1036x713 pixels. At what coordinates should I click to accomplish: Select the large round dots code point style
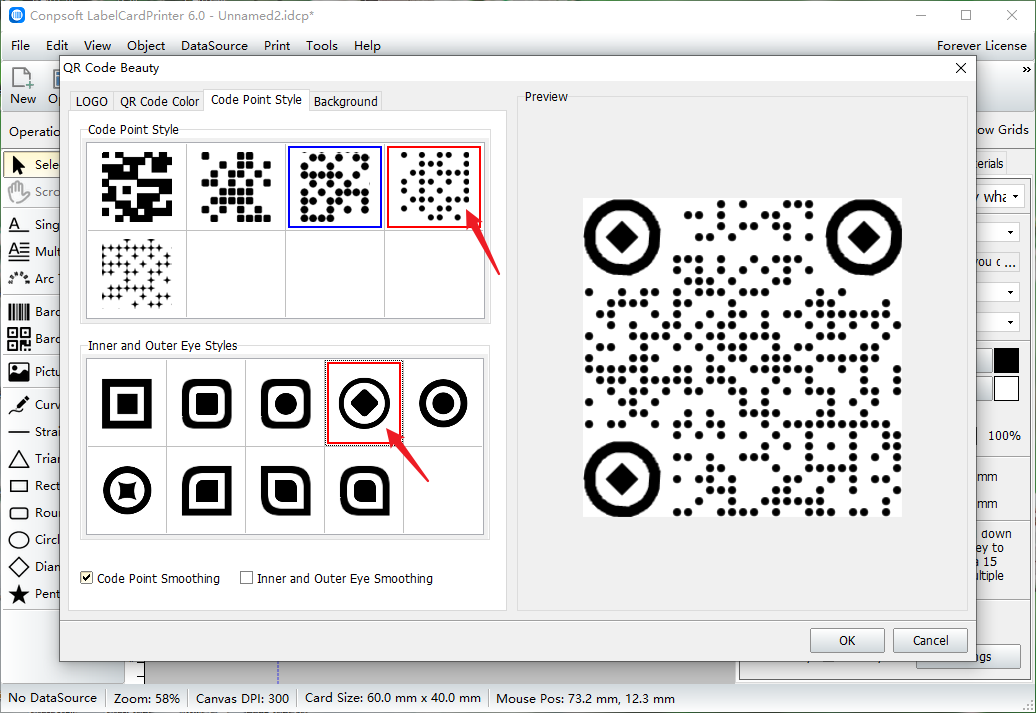pos(334,187)
